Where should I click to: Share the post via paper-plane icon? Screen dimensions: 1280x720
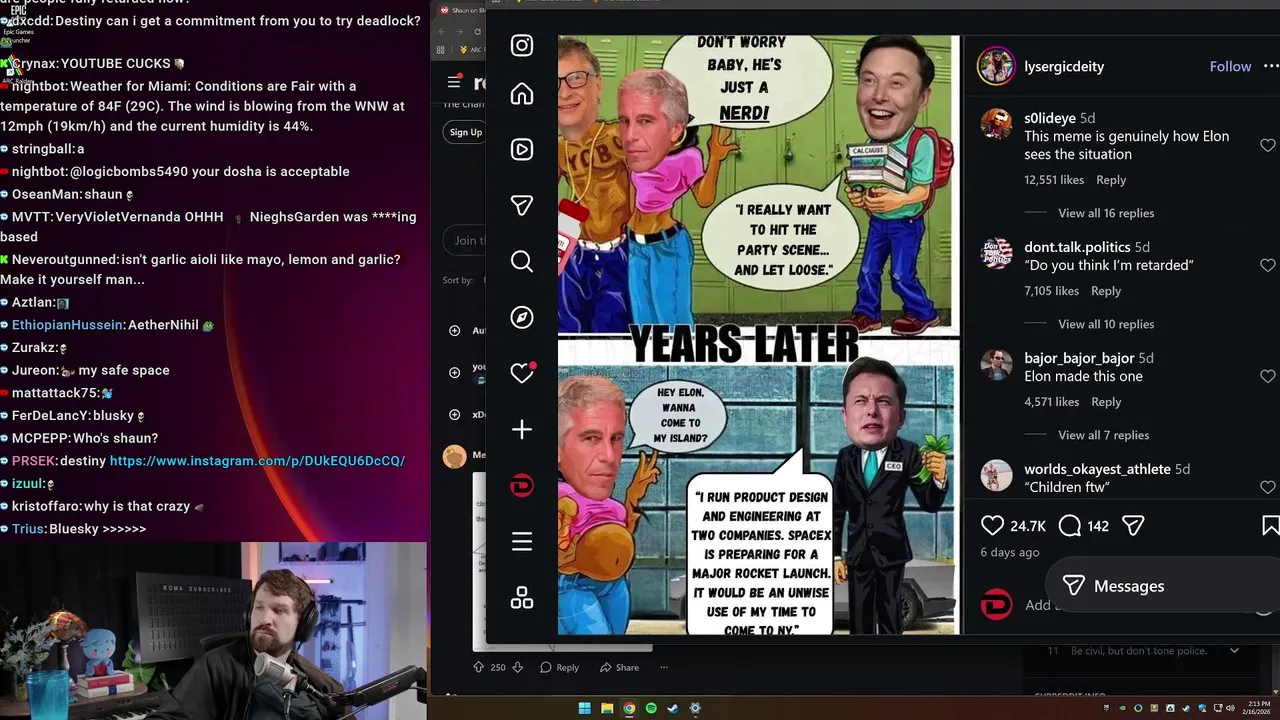(1133, 525)
